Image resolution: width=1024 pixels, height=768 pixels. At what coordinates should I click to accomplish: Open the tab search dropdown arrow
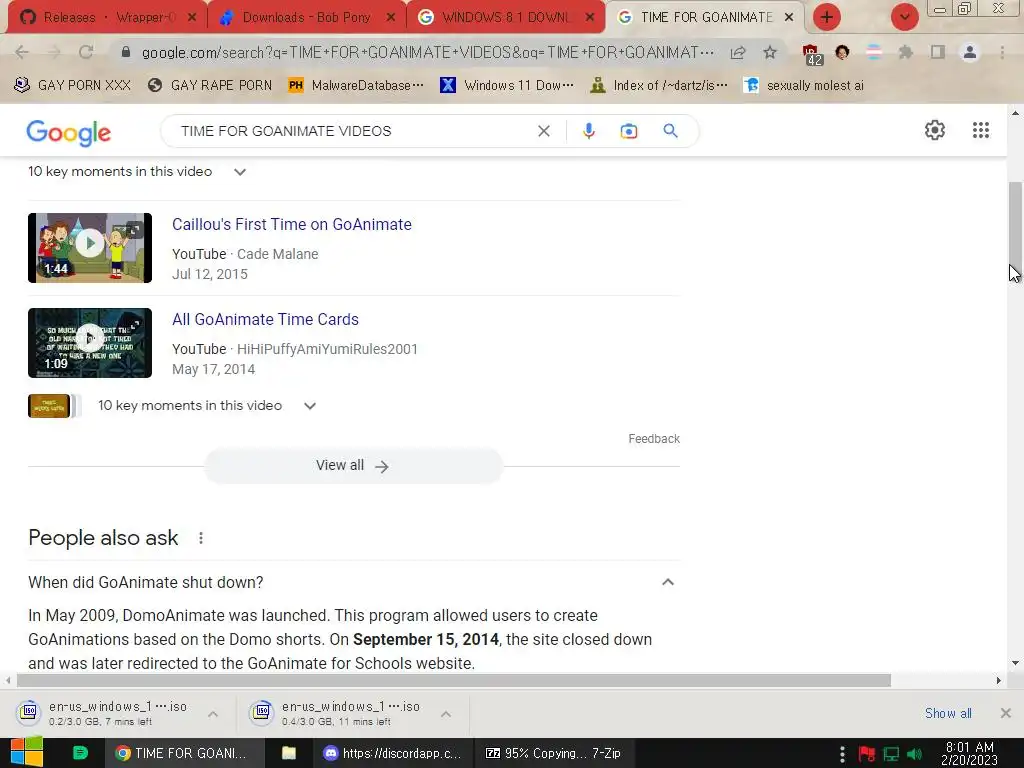coord(904,17)
